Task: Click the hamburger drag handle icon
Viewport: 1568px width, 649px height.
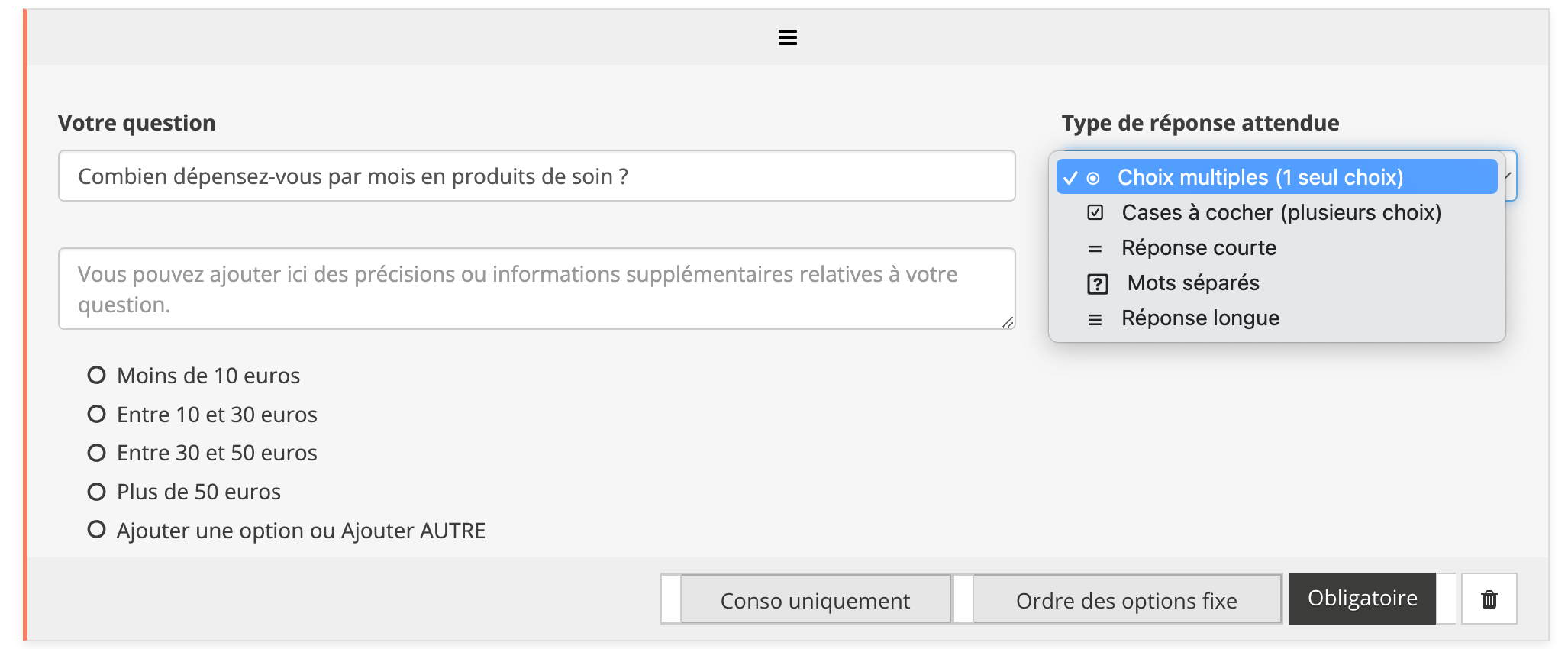Action: coord(787,37)
